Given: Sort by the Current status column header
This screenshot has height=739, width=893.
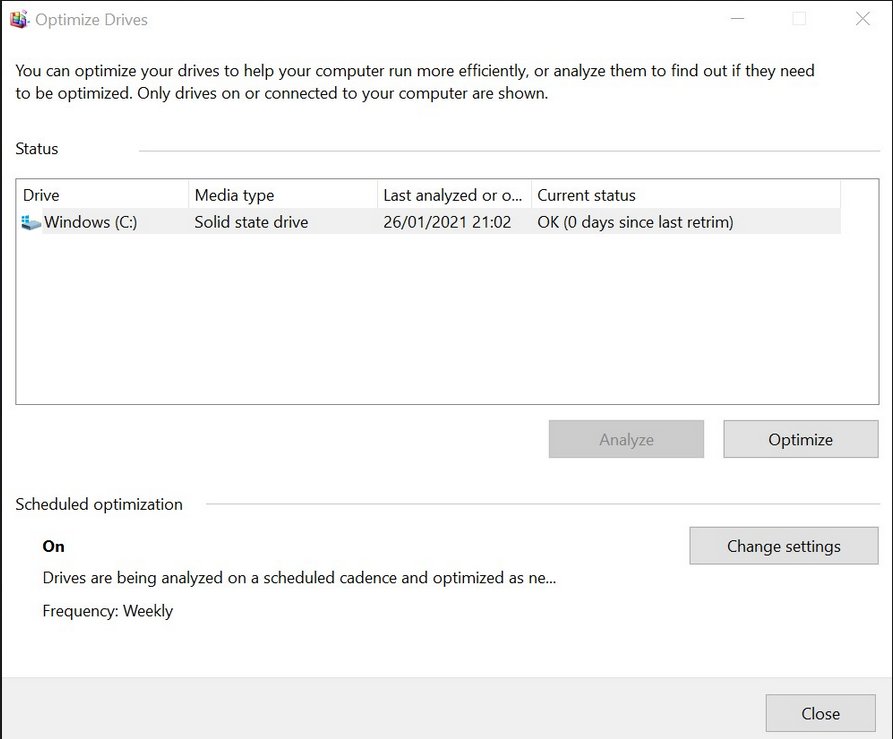Looking at the screenshot, I should 686,195.
